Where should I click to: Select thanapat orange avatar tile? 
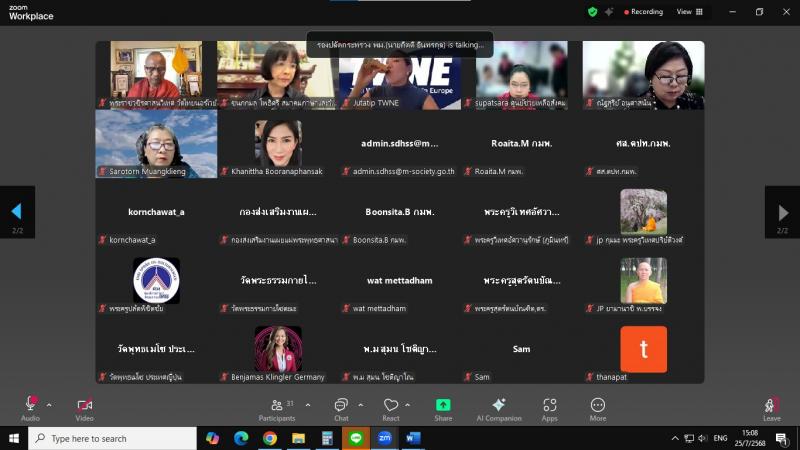[x=643, y=349]
